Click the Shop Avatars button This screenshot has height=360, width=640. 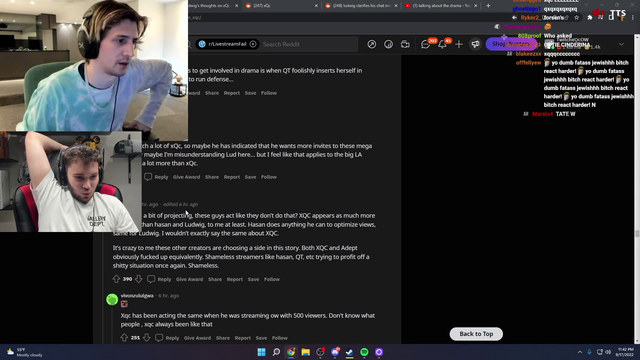pos(511,44)
